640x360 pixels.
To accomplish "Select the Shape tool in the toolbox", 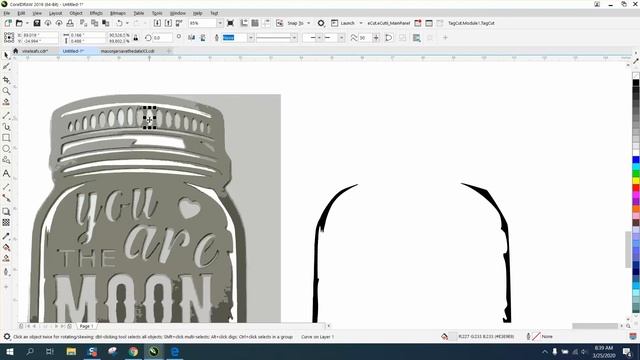I will 6,67.
